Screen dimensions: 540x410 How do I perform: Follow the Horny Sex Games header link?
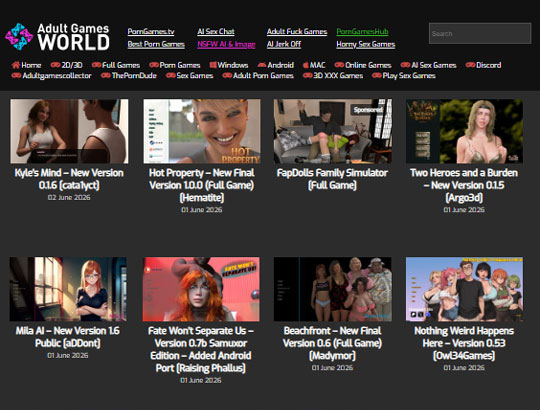click(x=366, y=44)
